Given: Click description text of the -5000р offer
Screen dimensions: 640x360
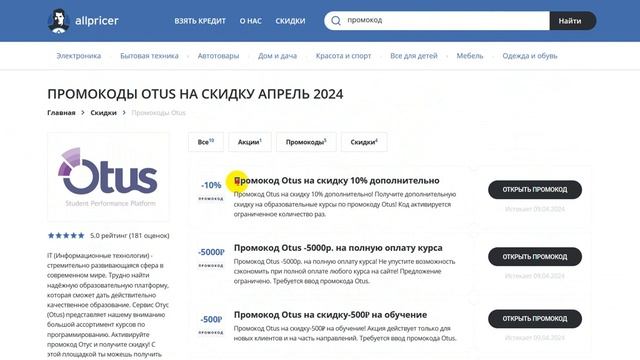Looking at the screenshot, I should point(344,271).
